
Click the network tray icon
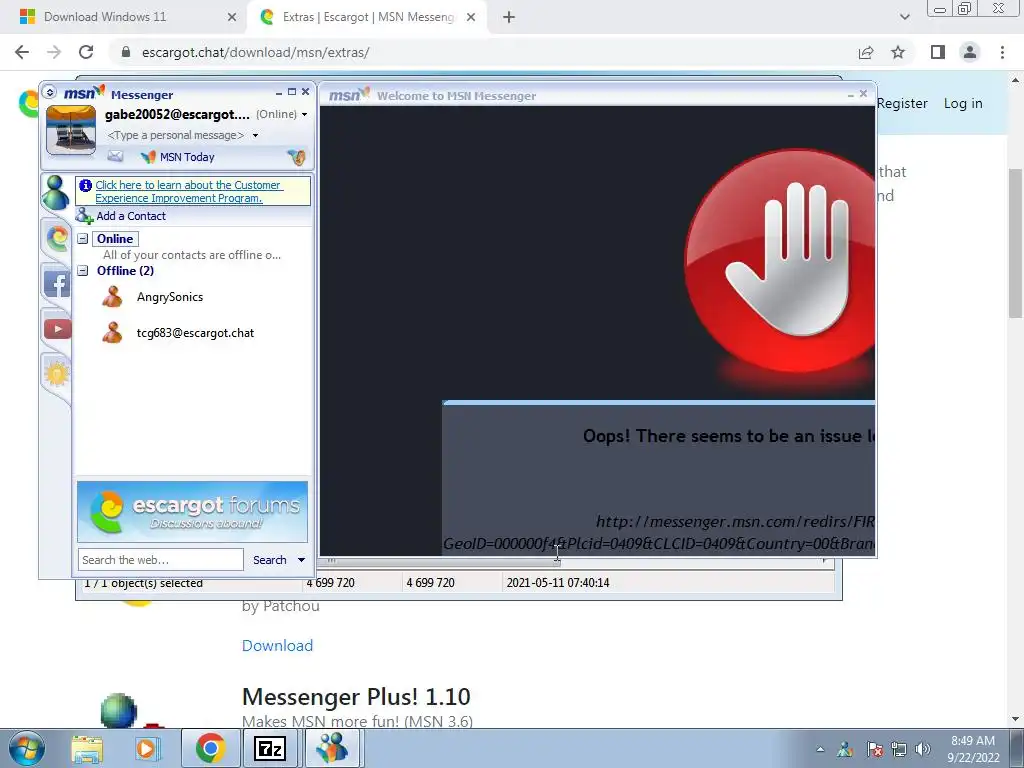pos(899,749)
